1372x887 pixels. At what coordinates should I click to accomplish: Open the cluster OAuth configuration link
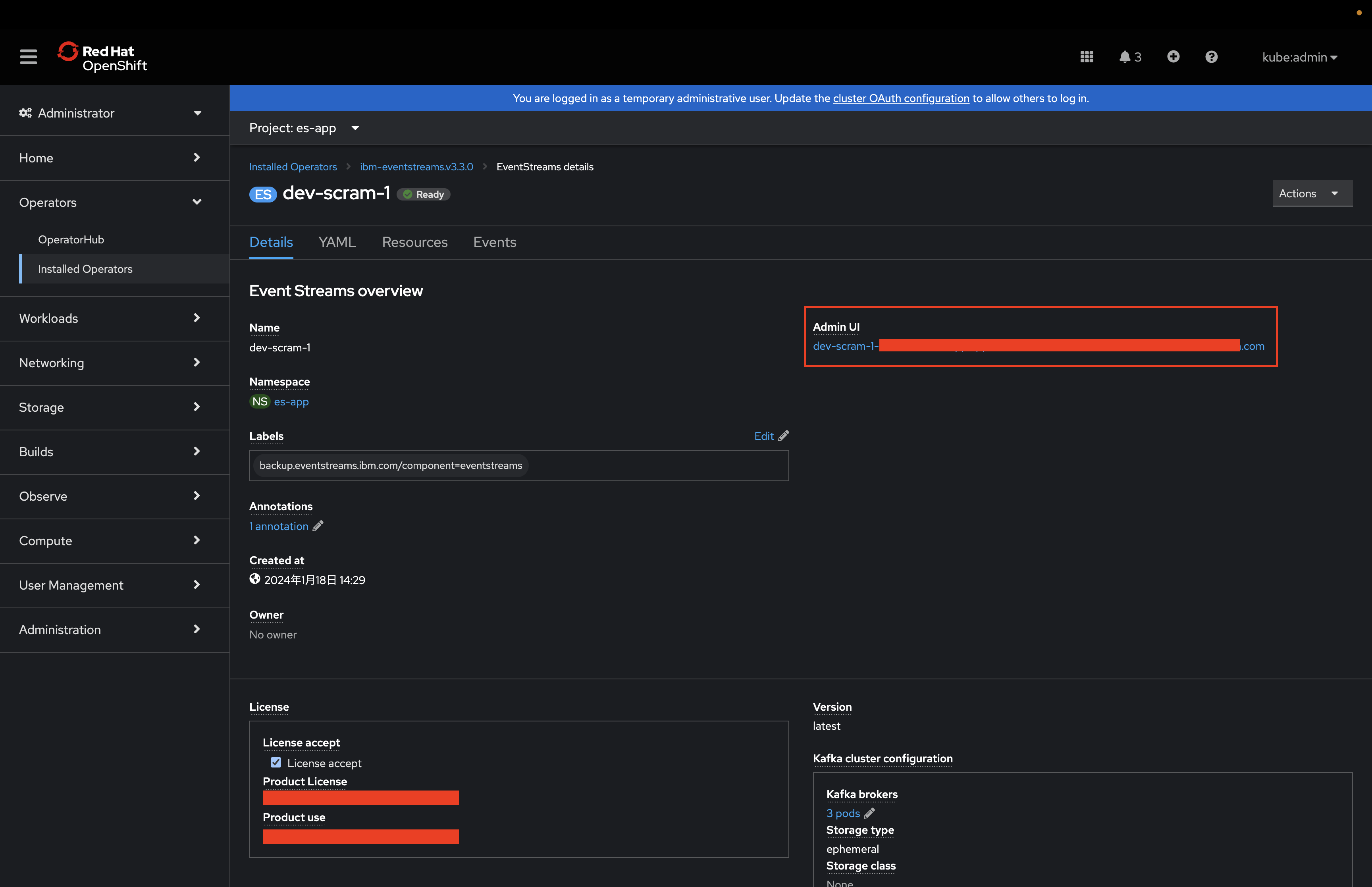click(900, 98)
